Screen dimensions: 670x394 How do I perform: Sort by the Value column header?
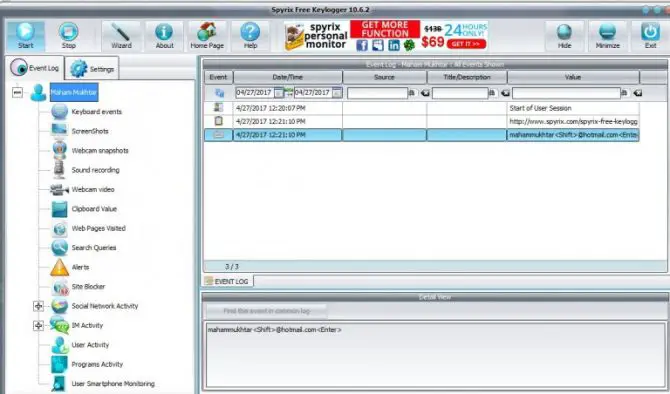pyautogui.click(x=573, y=77)
